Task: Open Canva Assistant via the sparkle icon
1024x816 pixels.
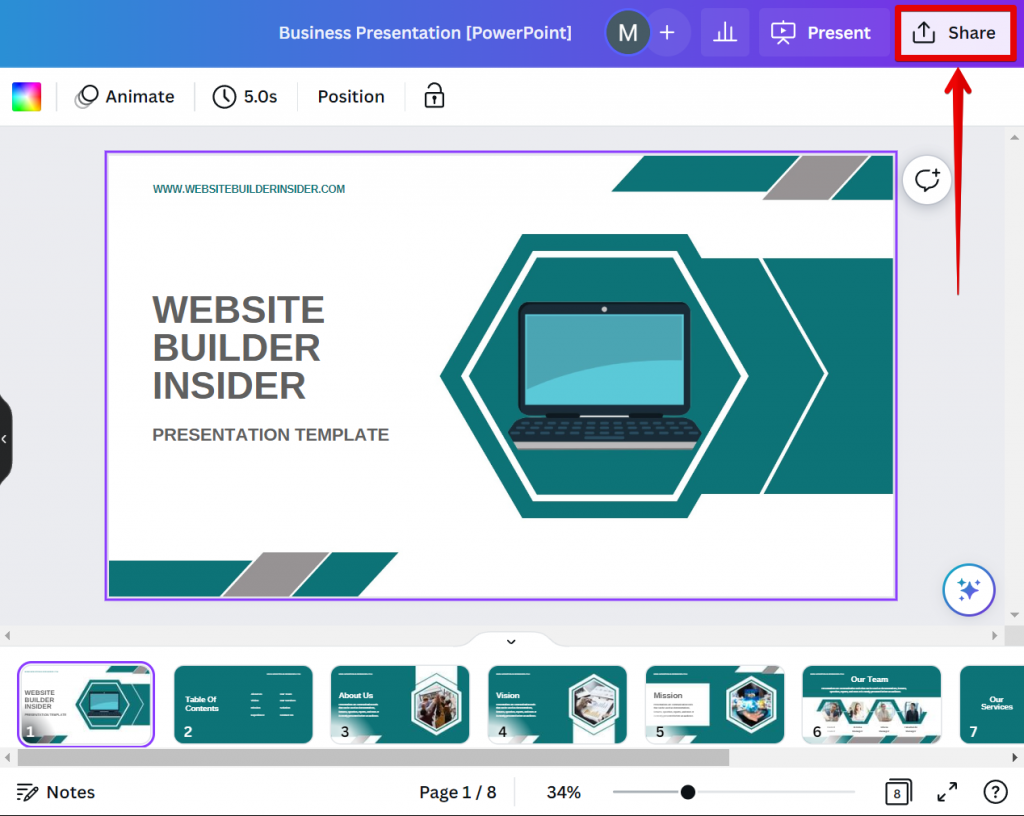Action: click(x=968, y=590)
